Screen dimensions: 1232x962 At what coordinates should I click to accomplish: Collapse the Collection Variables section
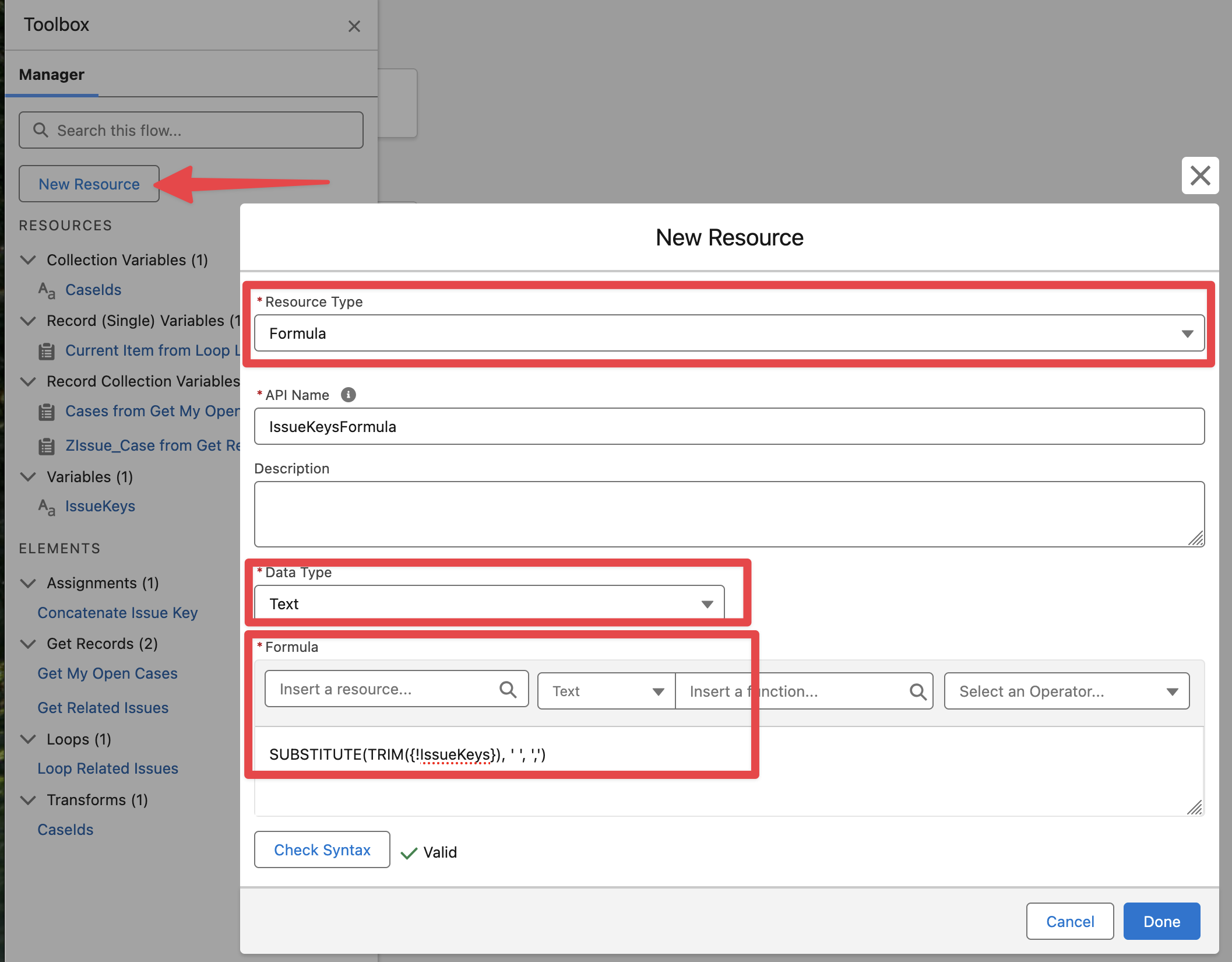[28, 260]
